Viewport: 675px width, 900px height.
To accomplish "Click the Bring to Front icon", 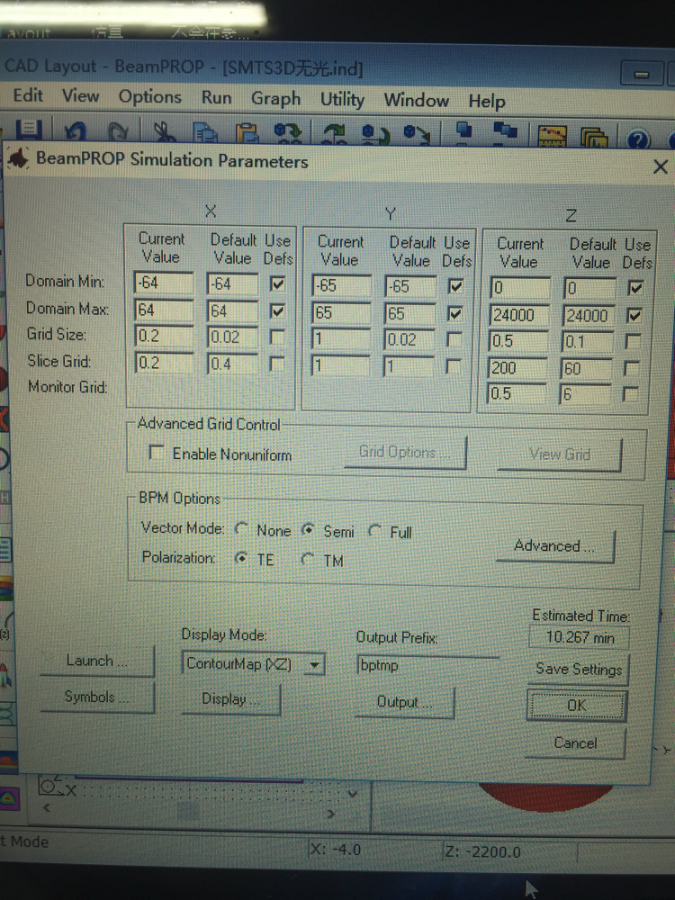I will pos(463,131).
